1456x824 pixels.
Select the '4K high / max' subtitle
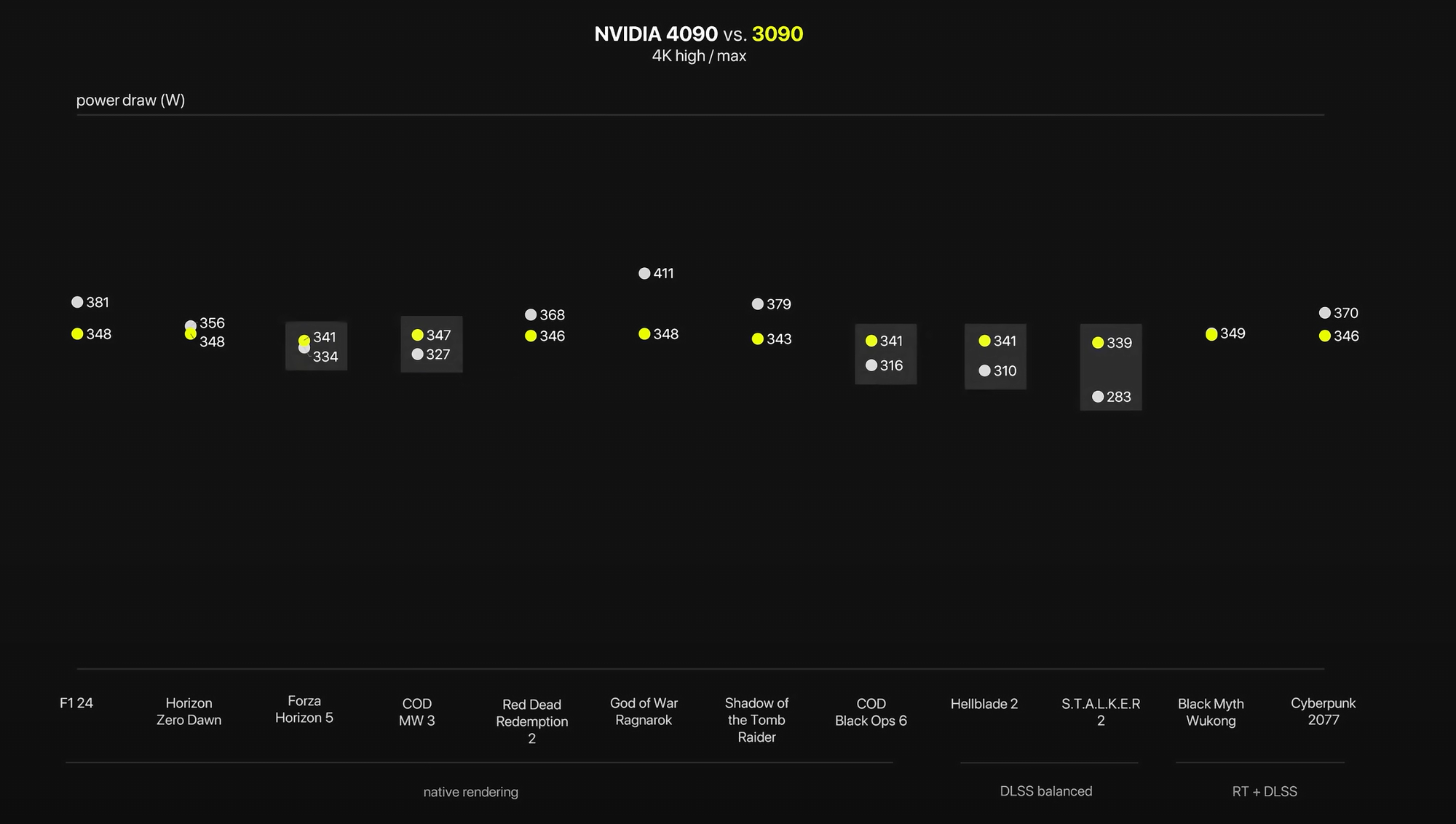coord(699,56)
